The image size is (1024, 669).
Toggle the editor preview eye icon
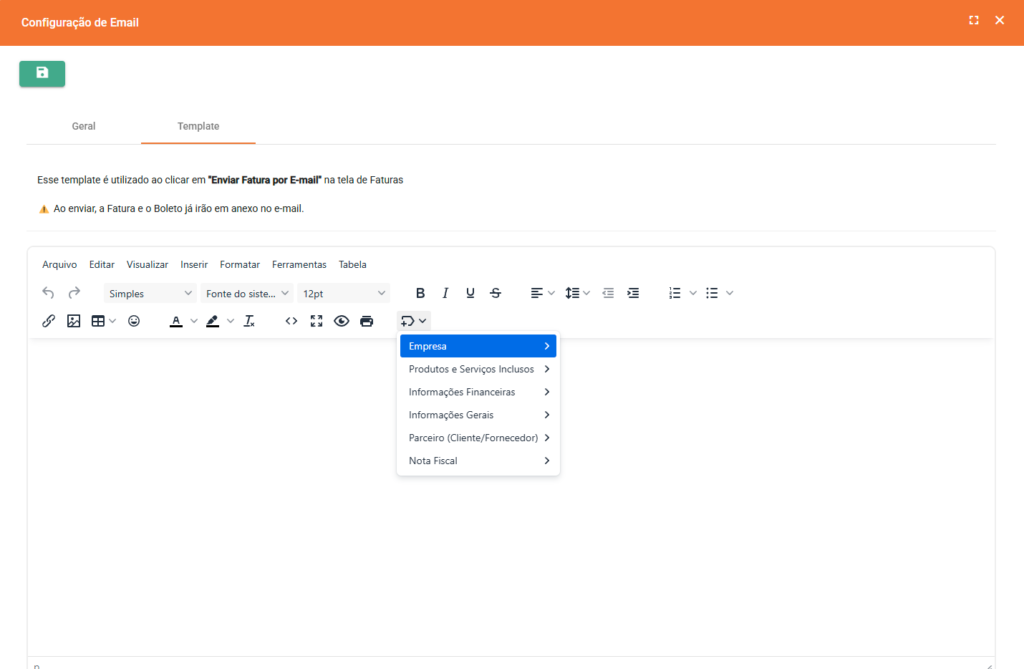(341, 321)
